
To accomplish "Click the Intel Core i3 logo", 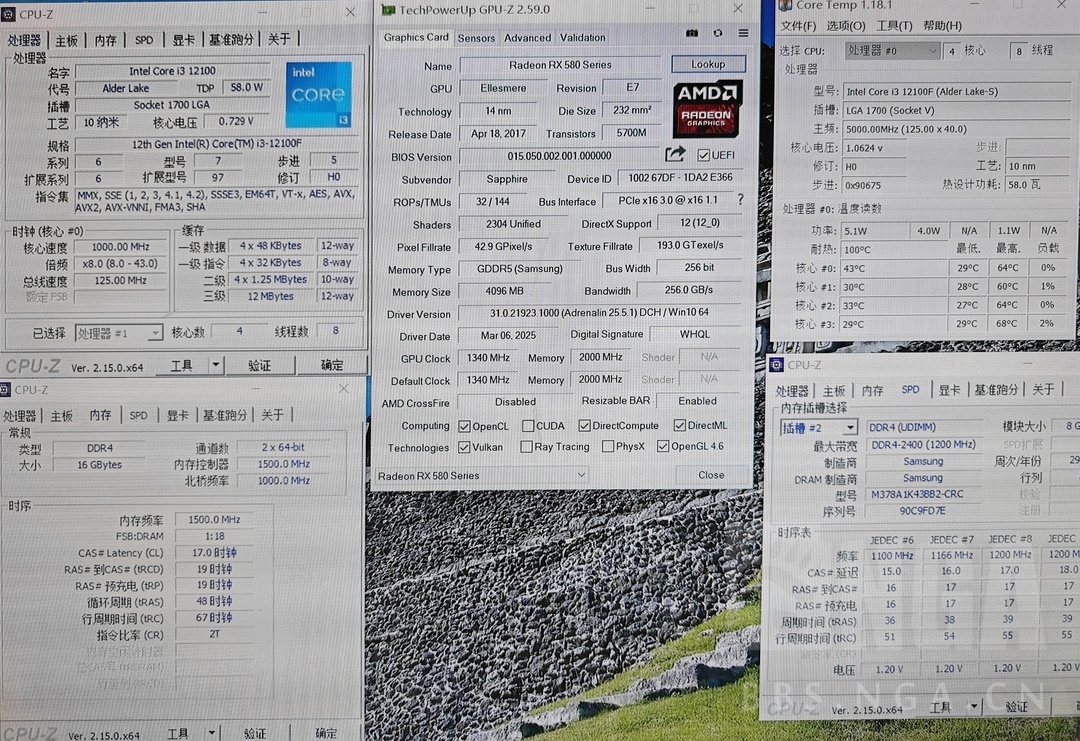I will [318, 95].
